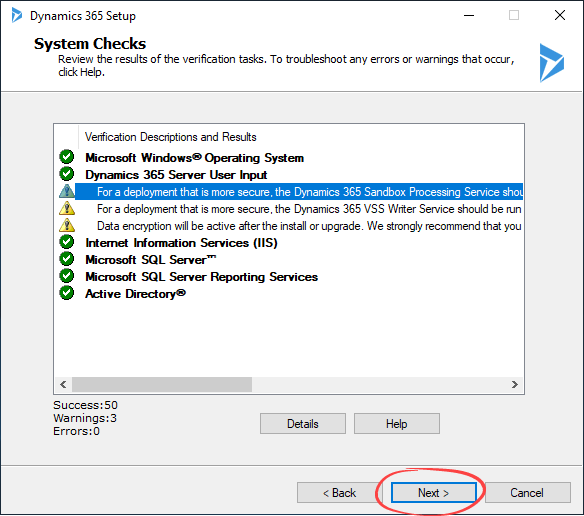Click the horizontal scrollbar right arrow
The height and width of the screenshot is (516, 584).
(x=515, y=384)
